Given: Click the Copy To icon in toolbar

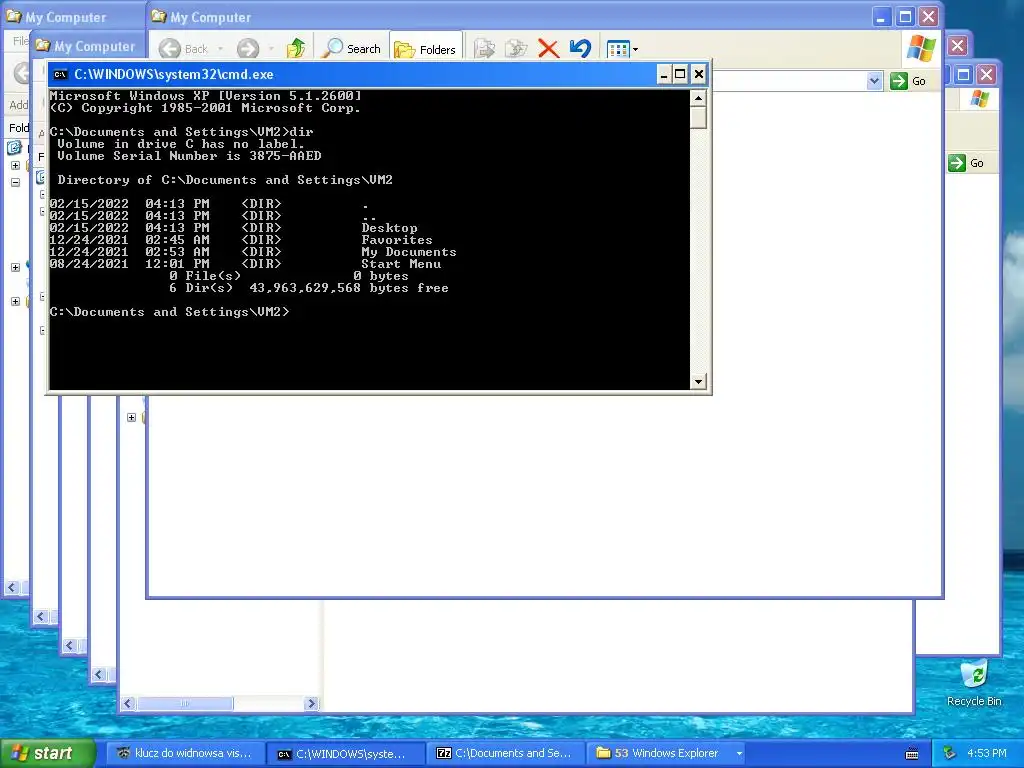Looking at the screenshot, I should click(x=516, y=48).
